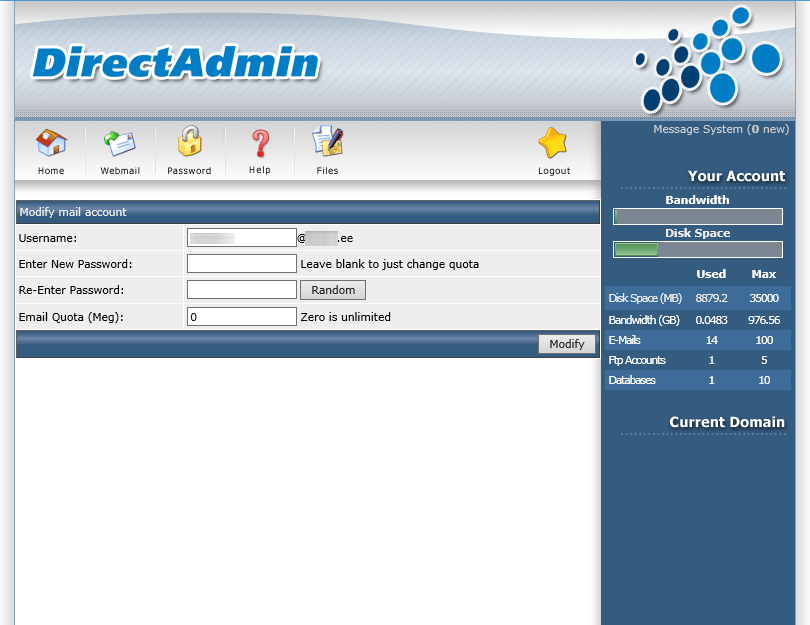Open the Help question mark icon

point(260,143)
